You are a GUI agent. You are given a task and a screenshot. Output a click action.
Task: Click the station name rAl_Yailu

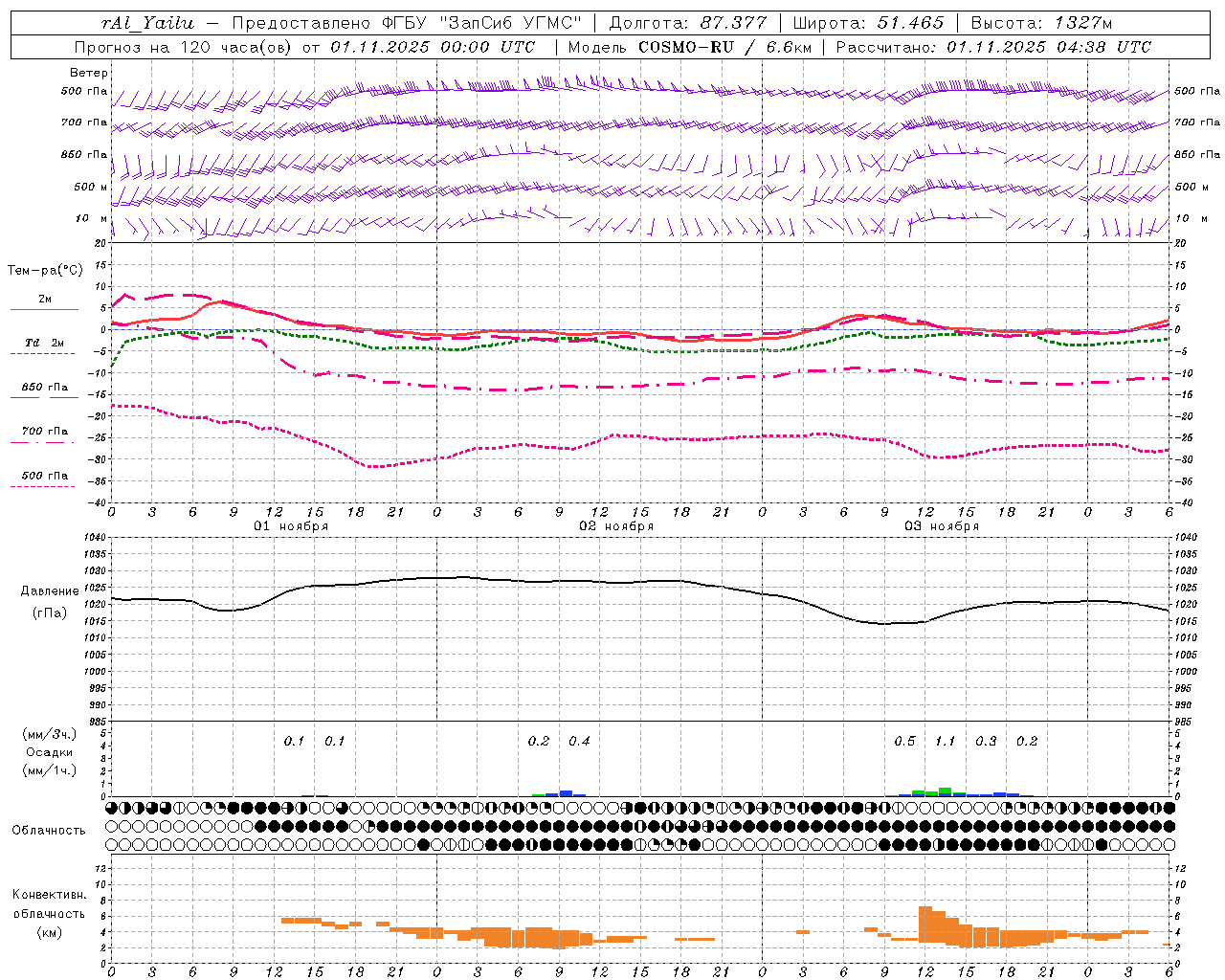point(147,23)
